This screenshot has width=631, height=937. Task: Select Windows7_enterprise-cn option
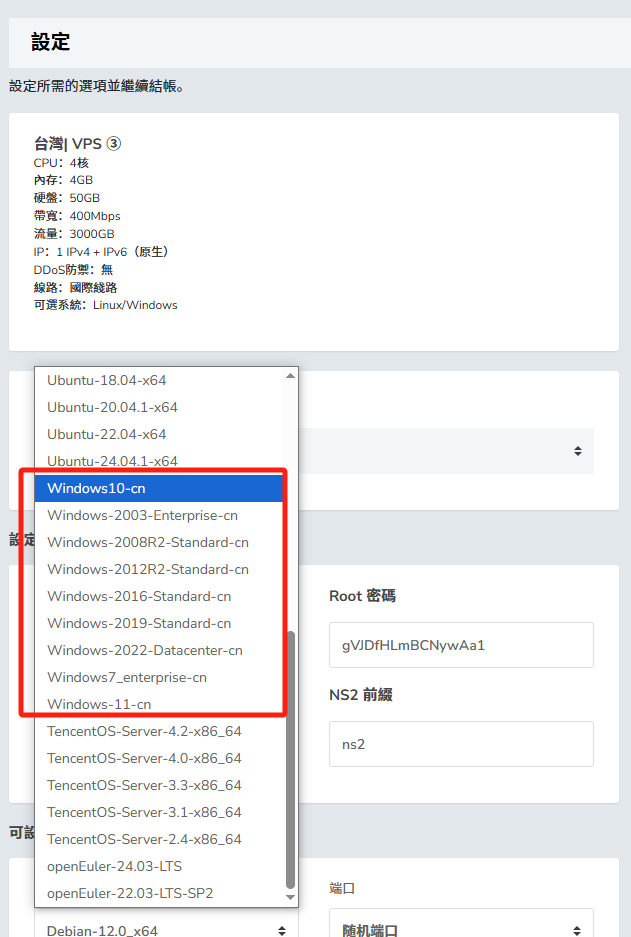click(159, 677)
